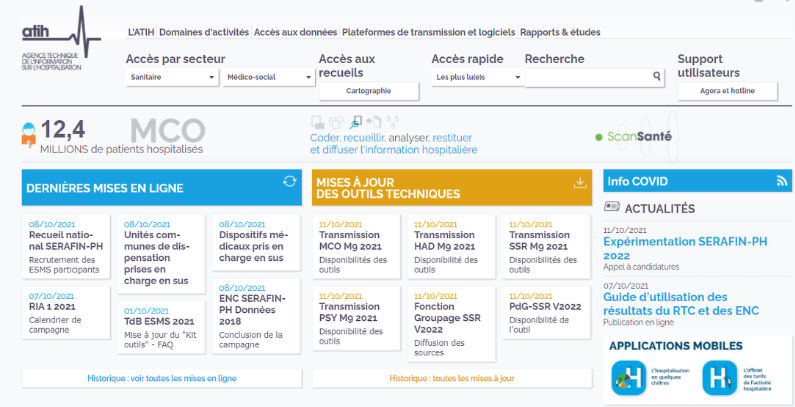This screenshot has height=407, width=795.
Task: Click the 'Publication en ligne' subtitle
Action: coord(638,322)
